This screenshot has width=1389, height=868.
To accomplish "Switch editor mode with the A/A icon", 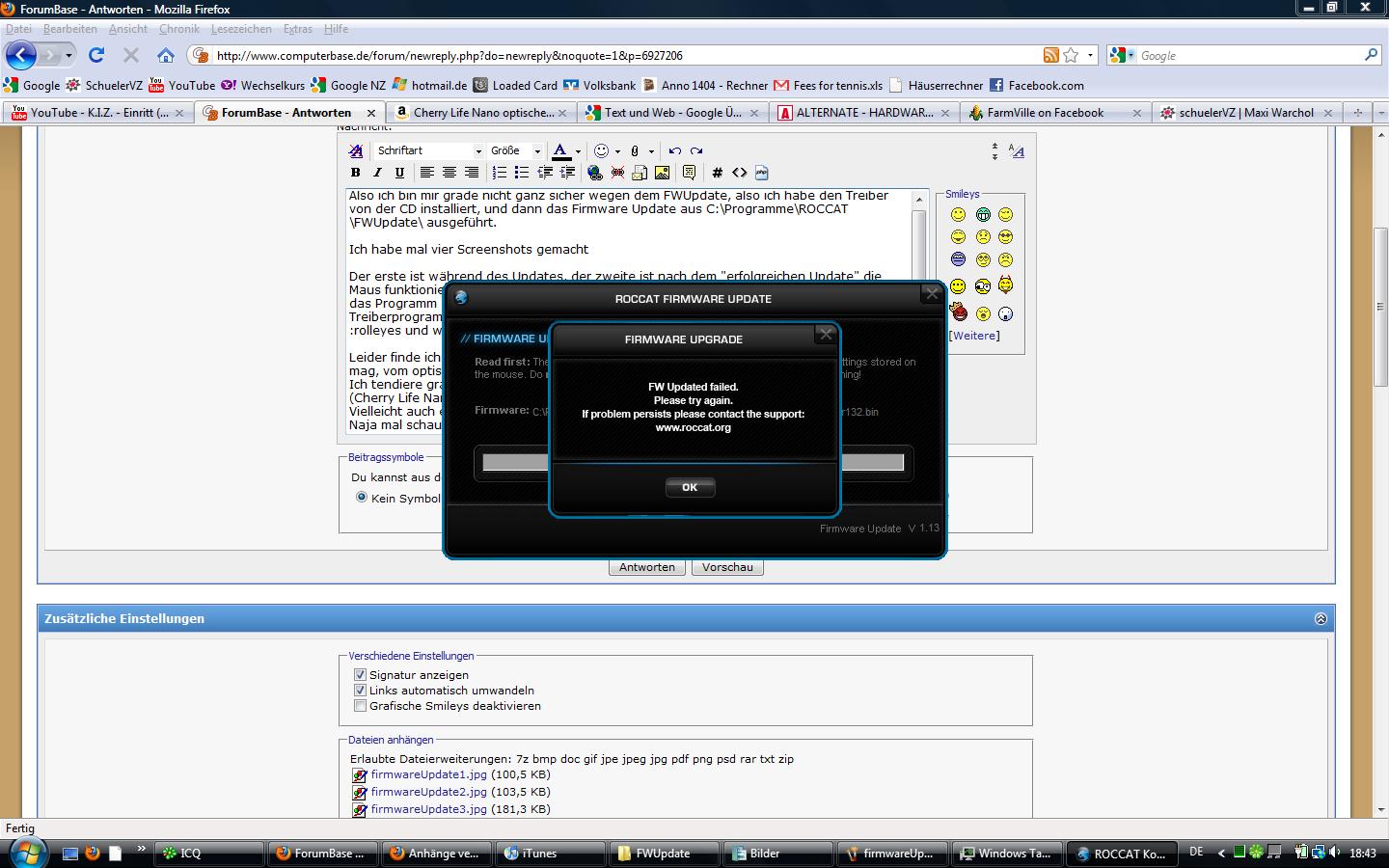I will click(x=1016, y=150).
